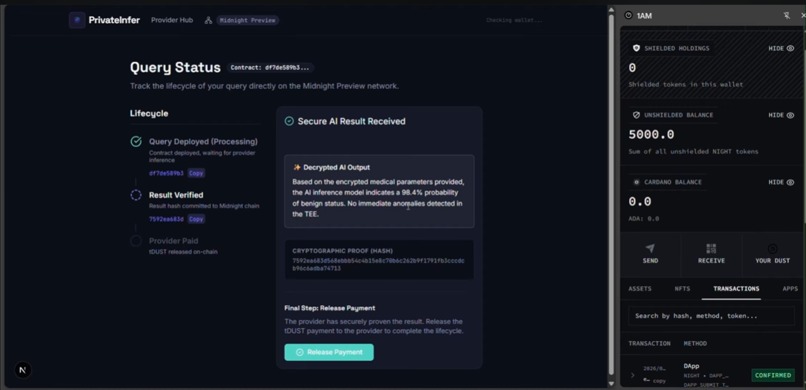Click the PrivateInfer brand name
The height and width of the screenshot is (390, 806).
[114, 20]
